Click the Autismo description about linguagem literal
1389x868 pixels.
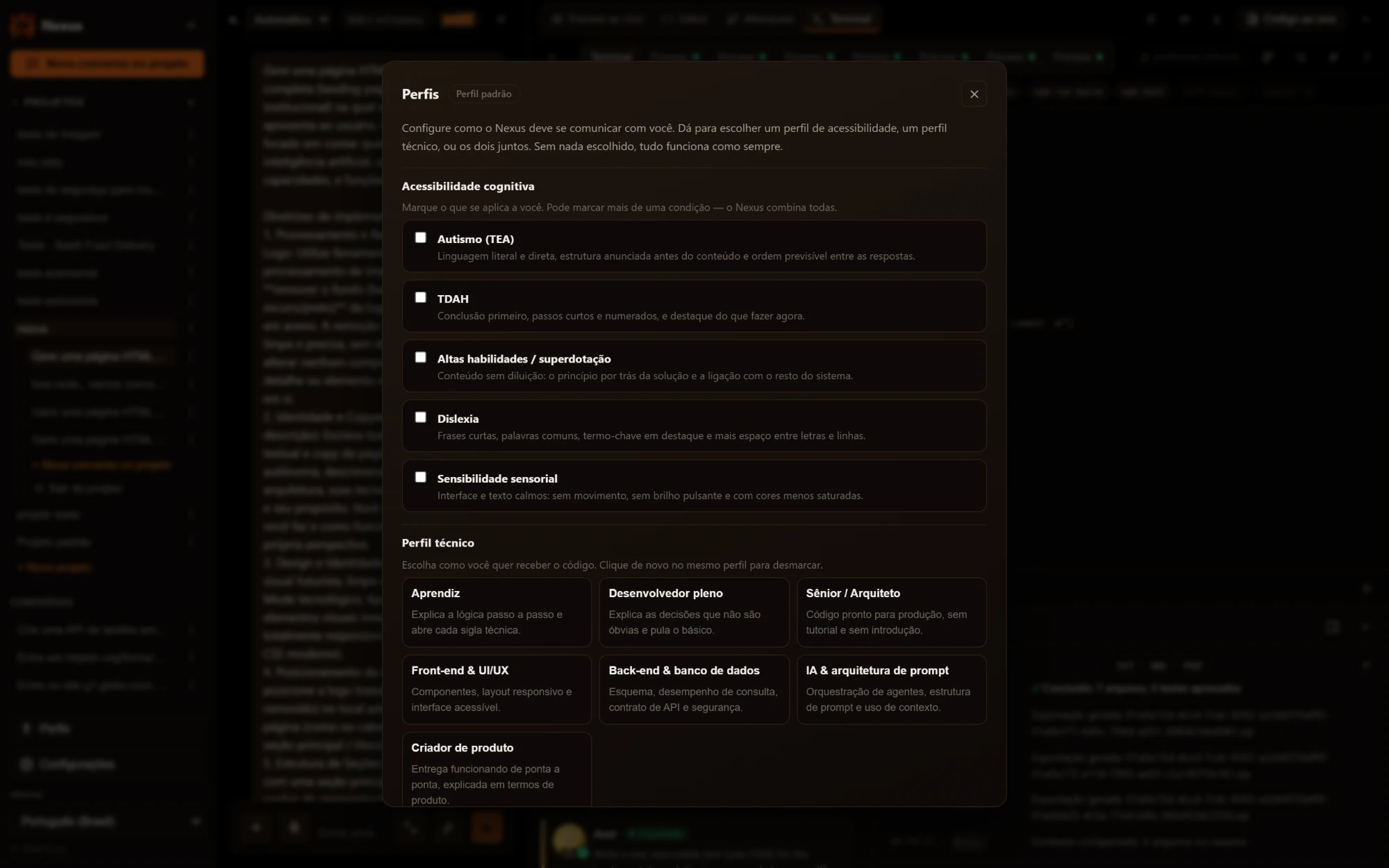[x=676, y=256]
